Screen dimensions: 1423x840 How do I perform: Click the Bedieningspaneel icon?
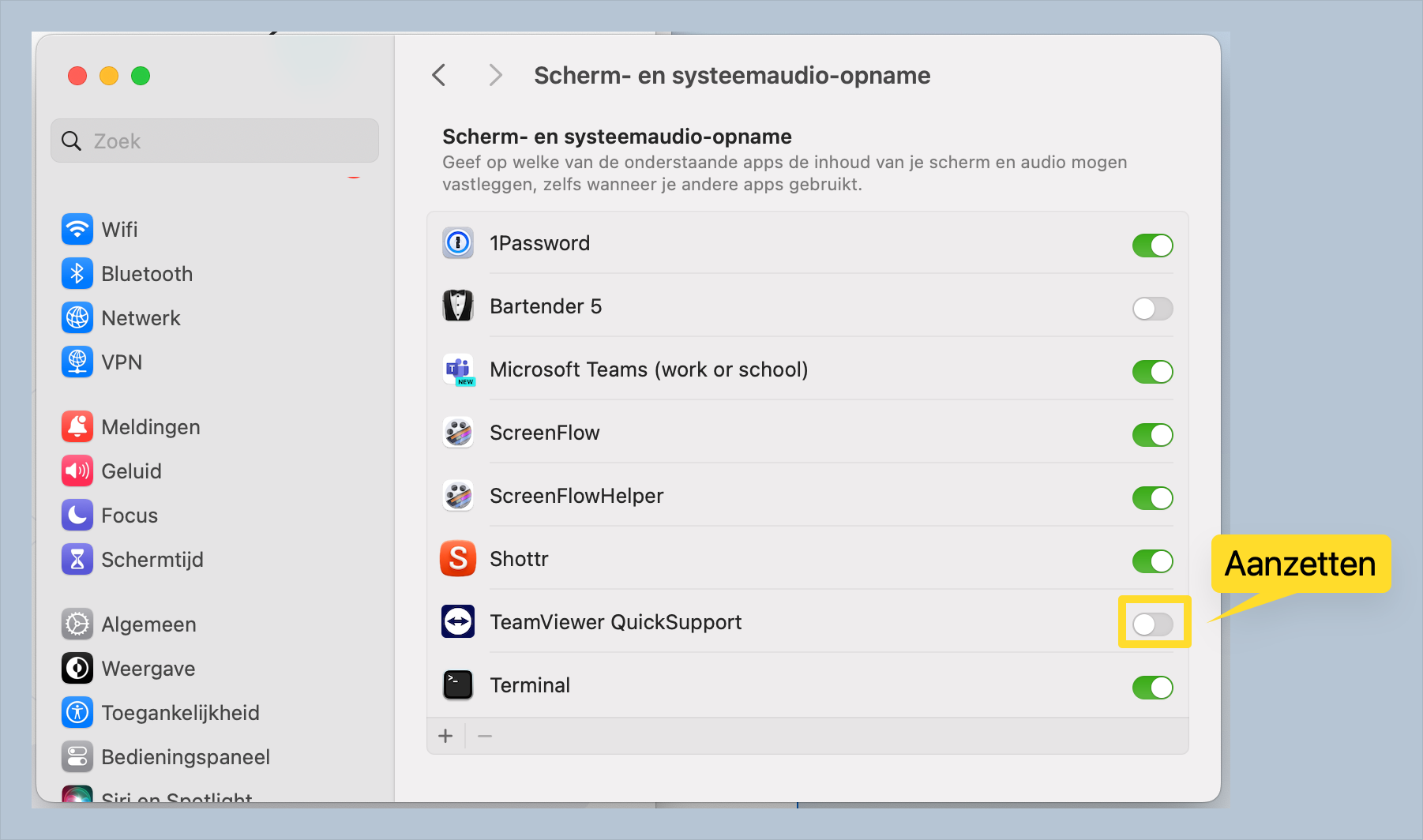click(77, 757)
